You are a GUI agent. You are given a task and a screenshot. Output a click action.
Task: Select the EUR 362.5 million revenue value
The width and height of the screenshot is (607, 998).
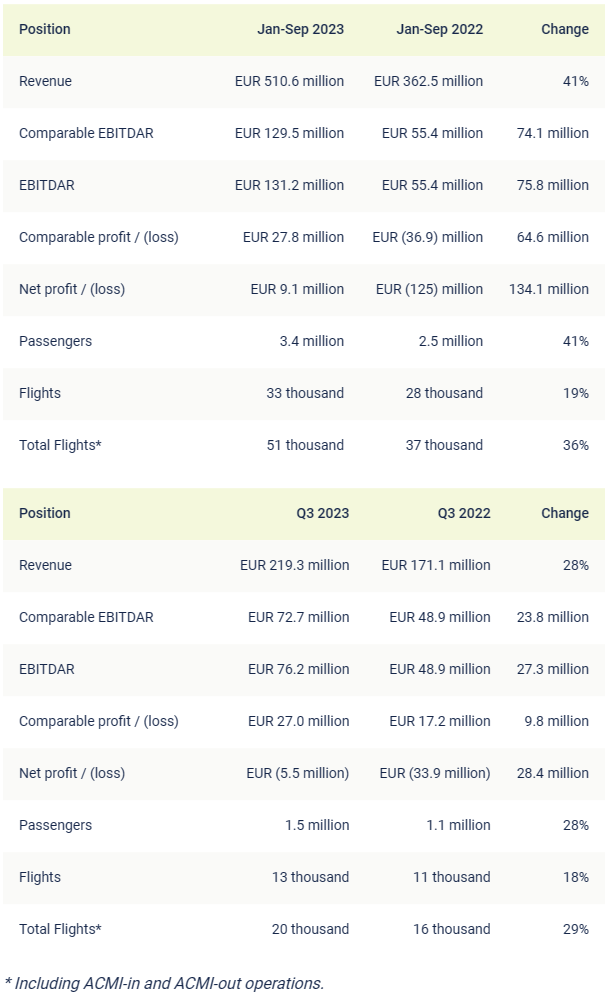pos(428,81)
